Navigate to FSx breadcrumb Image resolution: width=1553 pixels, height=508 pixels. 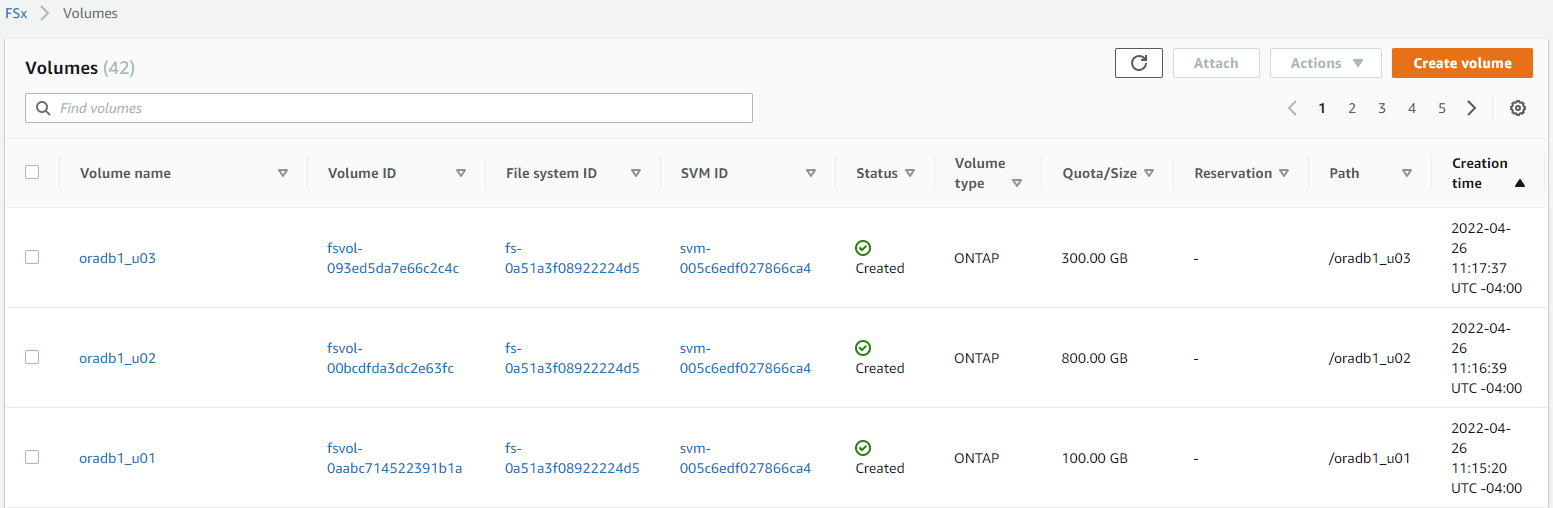click(x=15, y=14)
